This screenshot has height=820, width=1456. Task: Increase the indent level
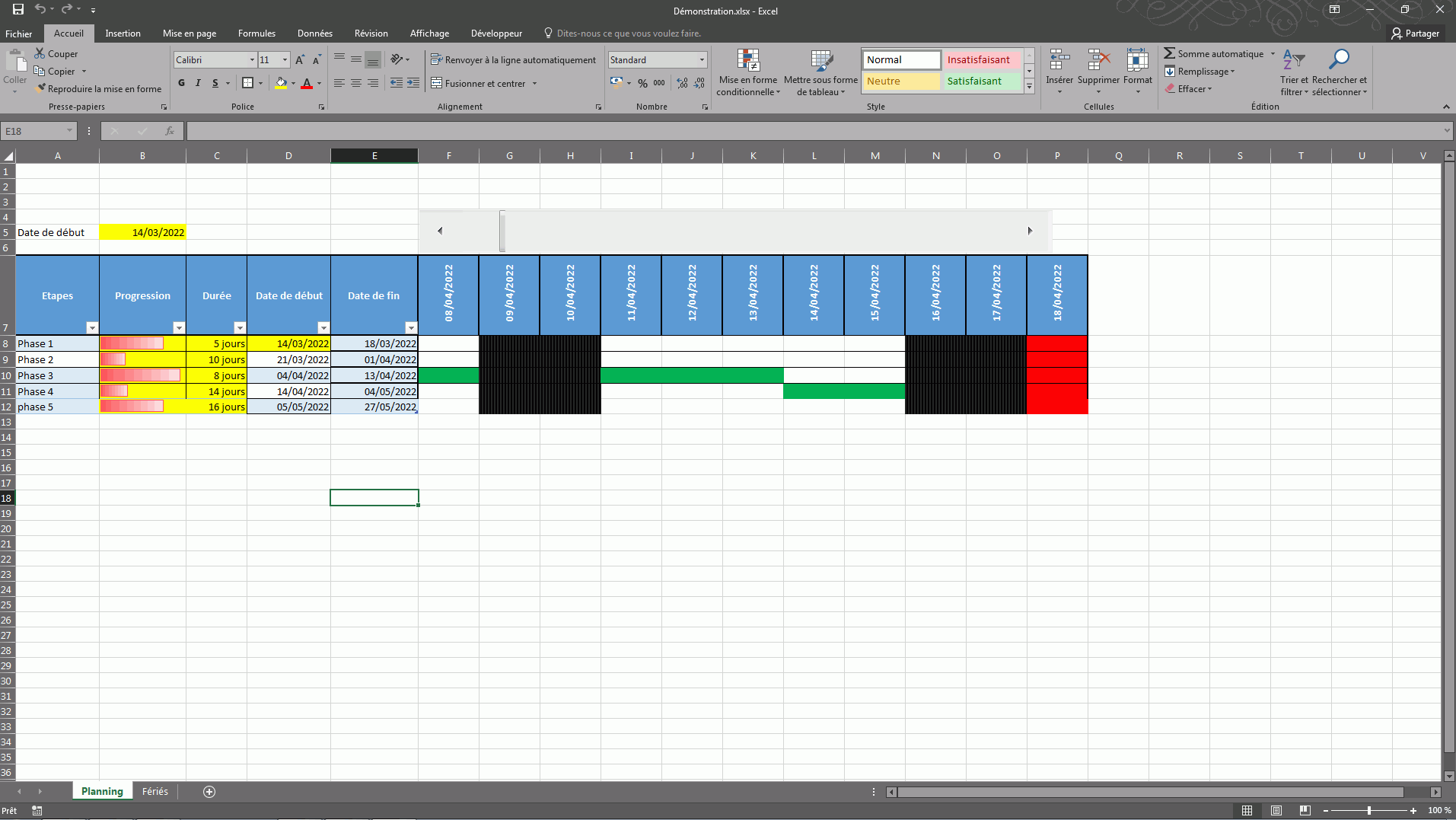tap(413, 83)
